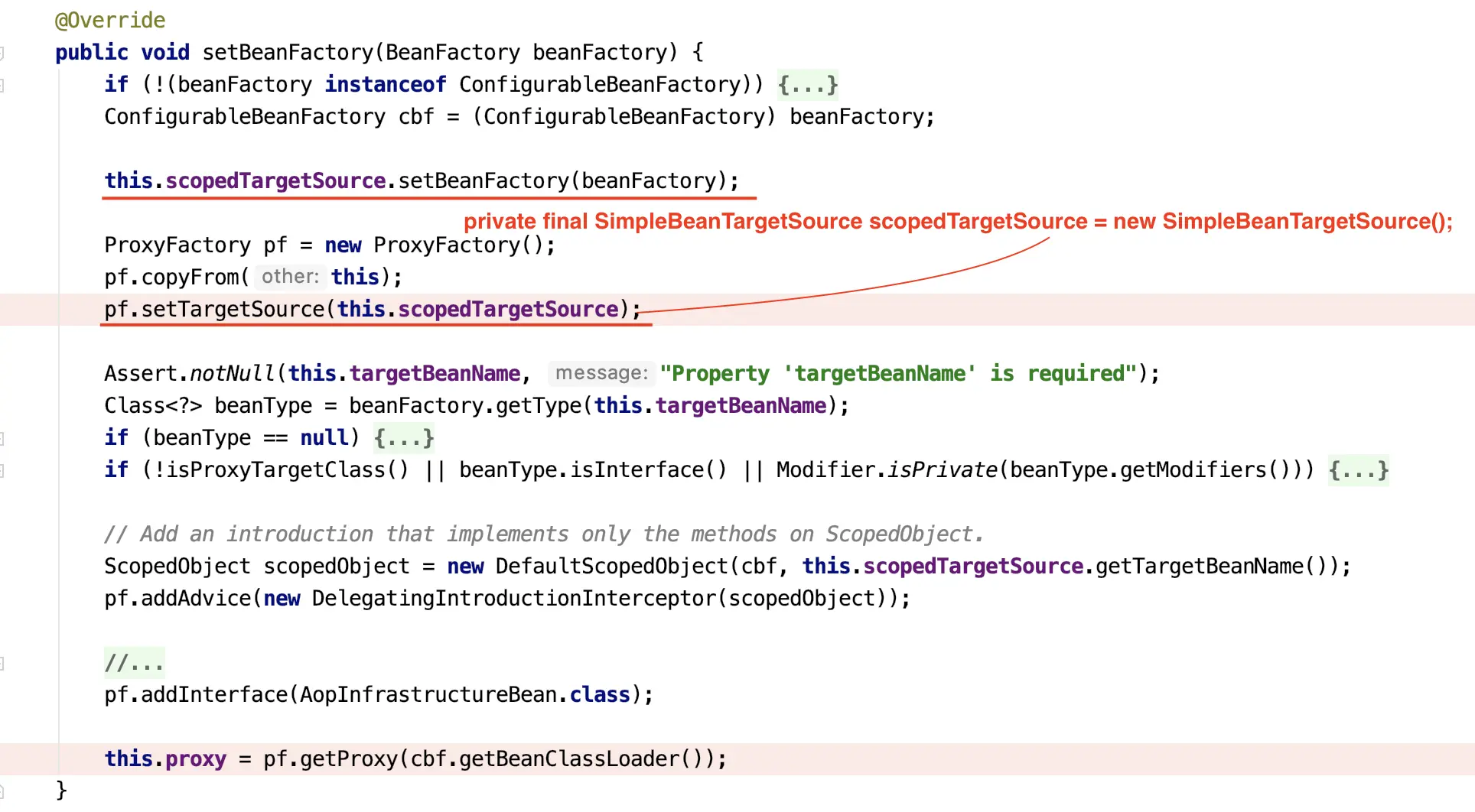Click the 'other:' parameter hint
Viewport: 1475px width, 812px height.
pos(290,276)
